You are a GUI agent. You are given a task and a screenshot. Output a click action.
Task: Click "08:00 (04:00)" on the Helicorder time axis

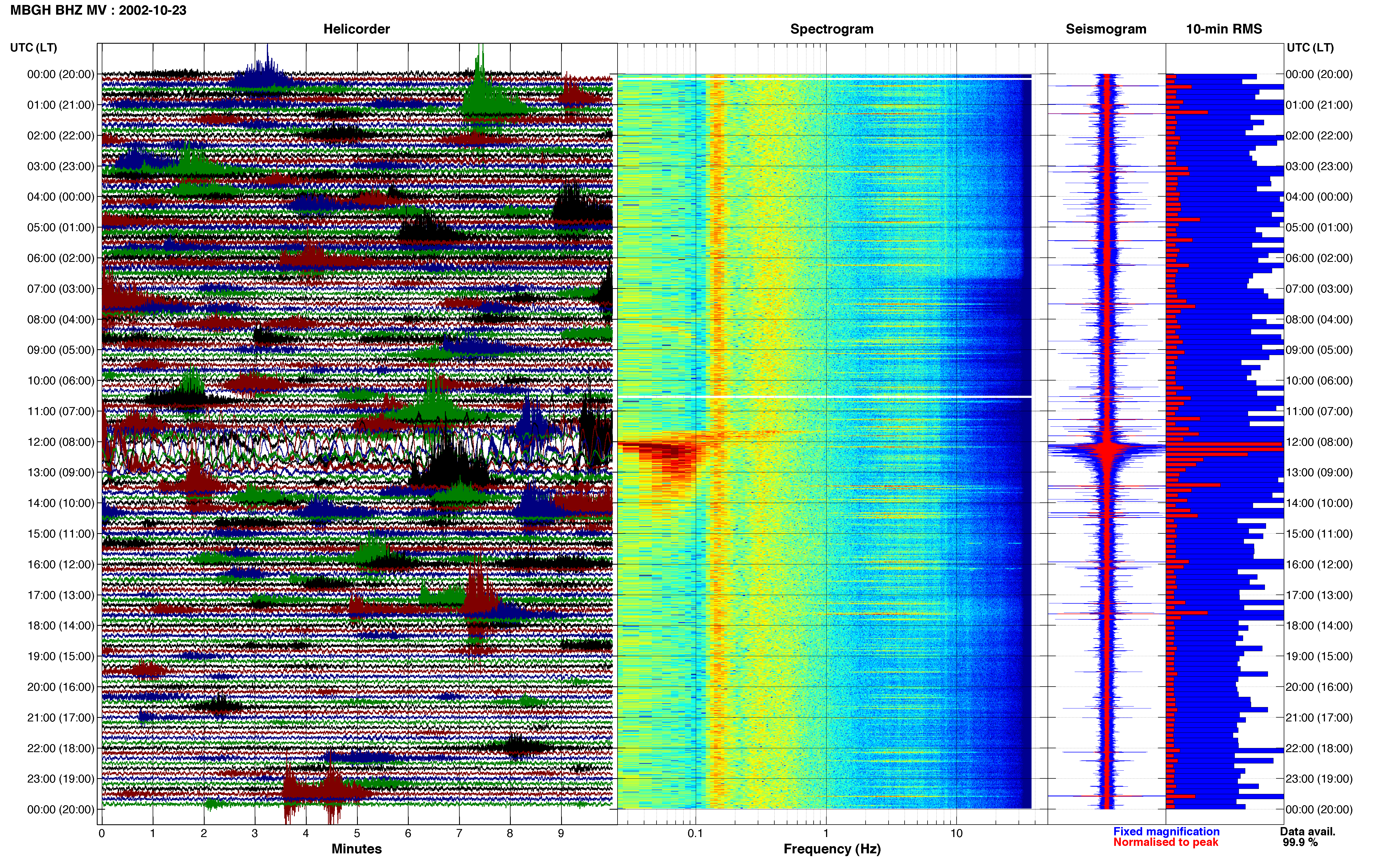61,320
